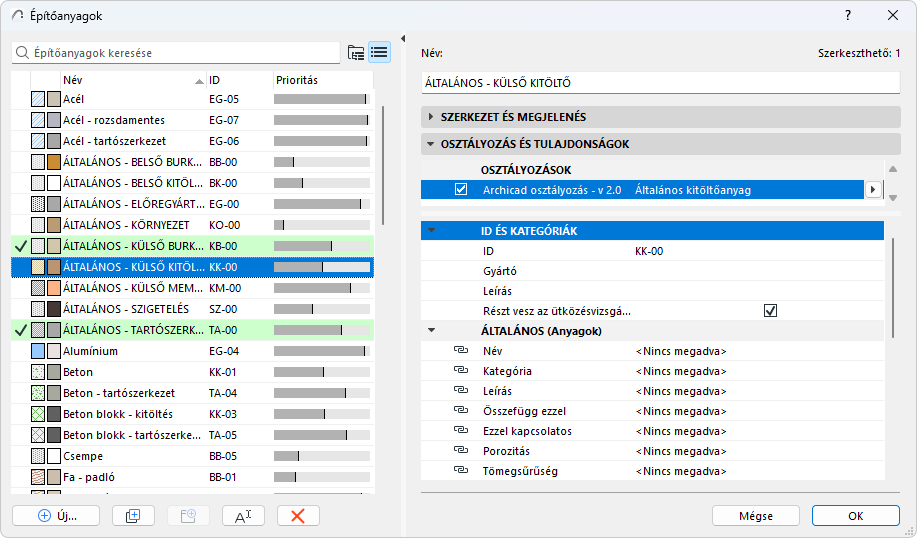The width and height of the screenshot is (917, 538).
Task: Click the rename material icon
Action: coord(242,515)
